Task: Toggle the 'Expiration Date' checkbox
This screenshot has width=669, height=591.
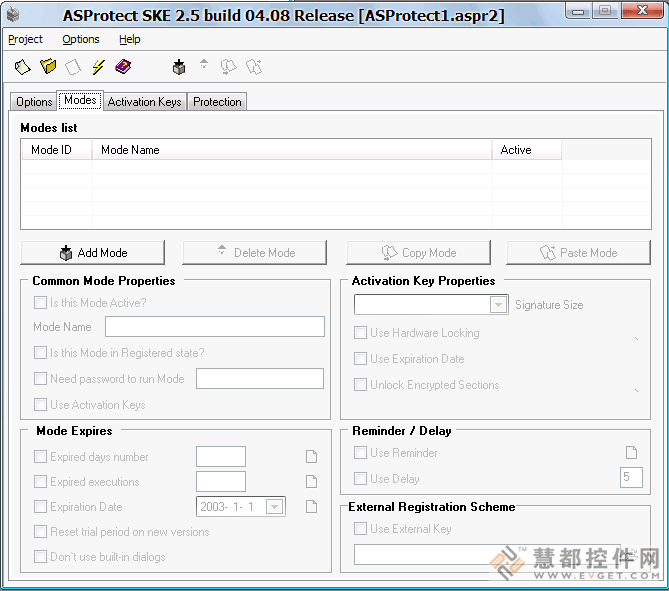Action: pyautogui.click(x=40, y=507)
